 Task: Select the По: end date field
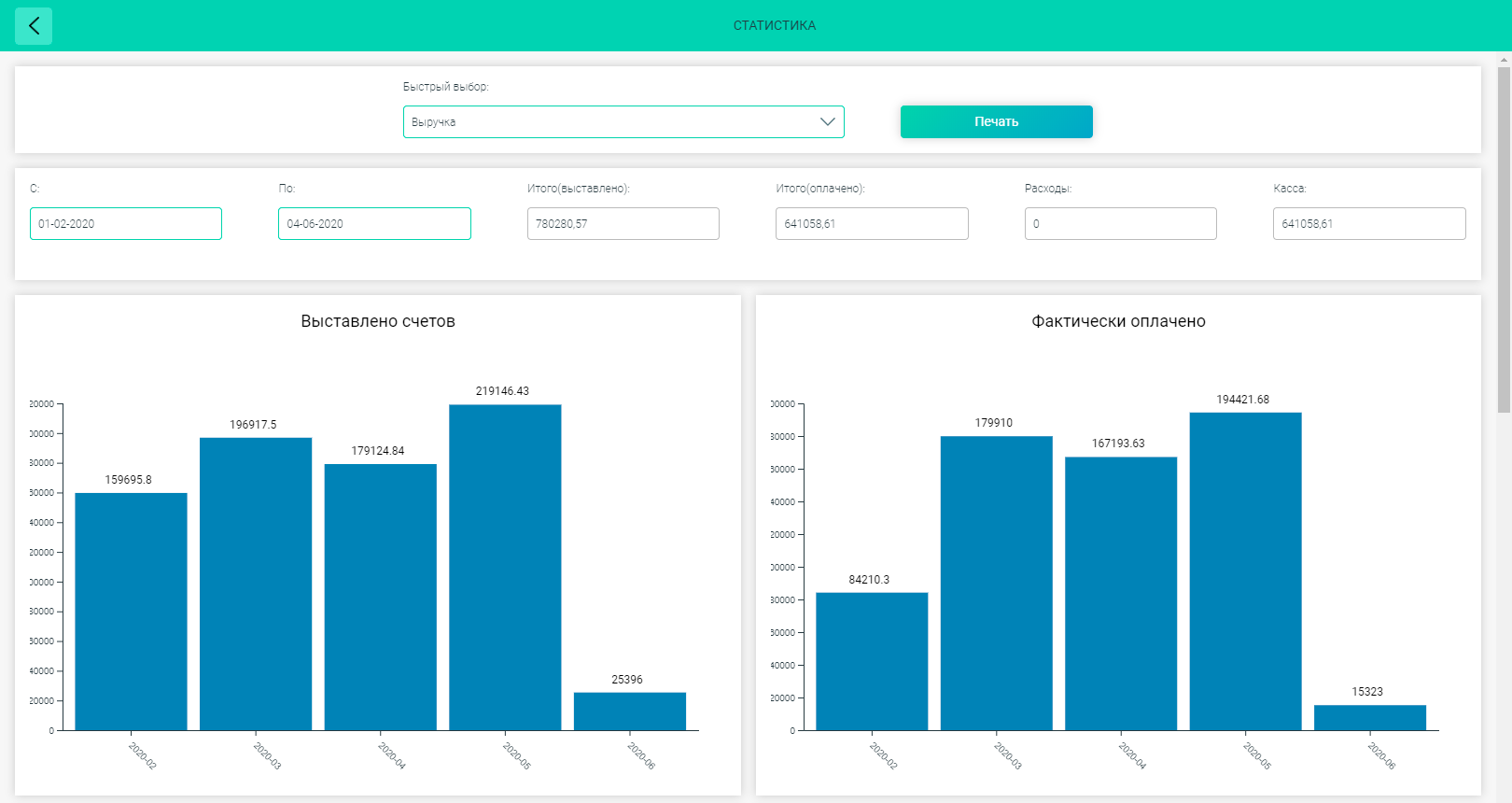coord(374,224)
